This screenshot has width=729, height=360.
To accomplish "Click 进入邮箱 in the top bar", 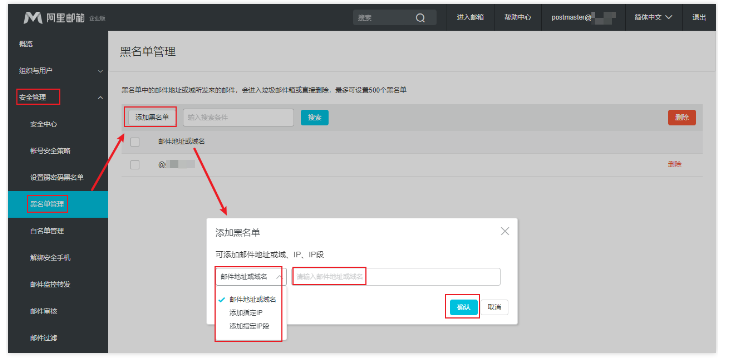I will (x=470, y=18).
